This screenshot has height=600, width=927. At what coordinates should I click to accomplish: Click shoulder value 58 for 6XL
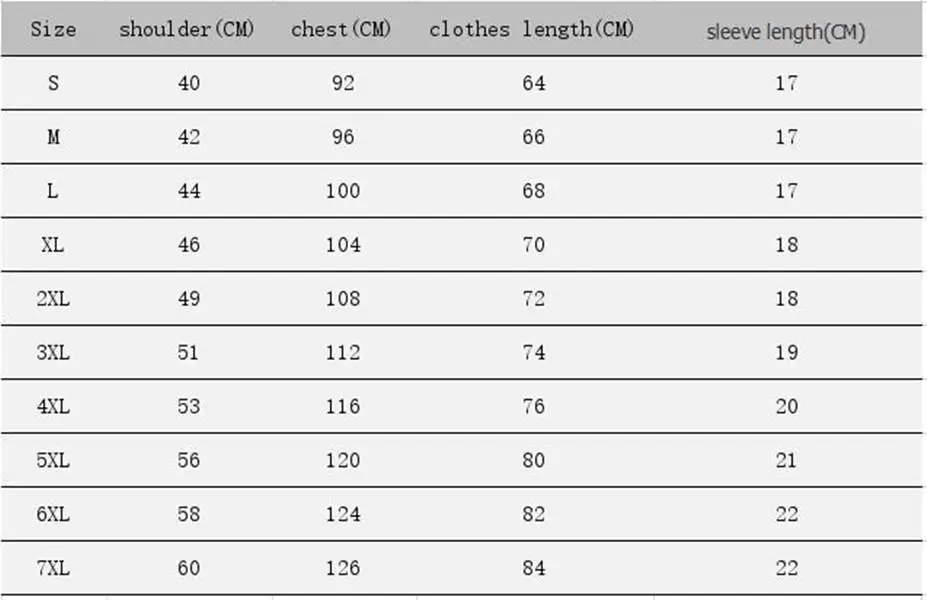click(189, 514)
